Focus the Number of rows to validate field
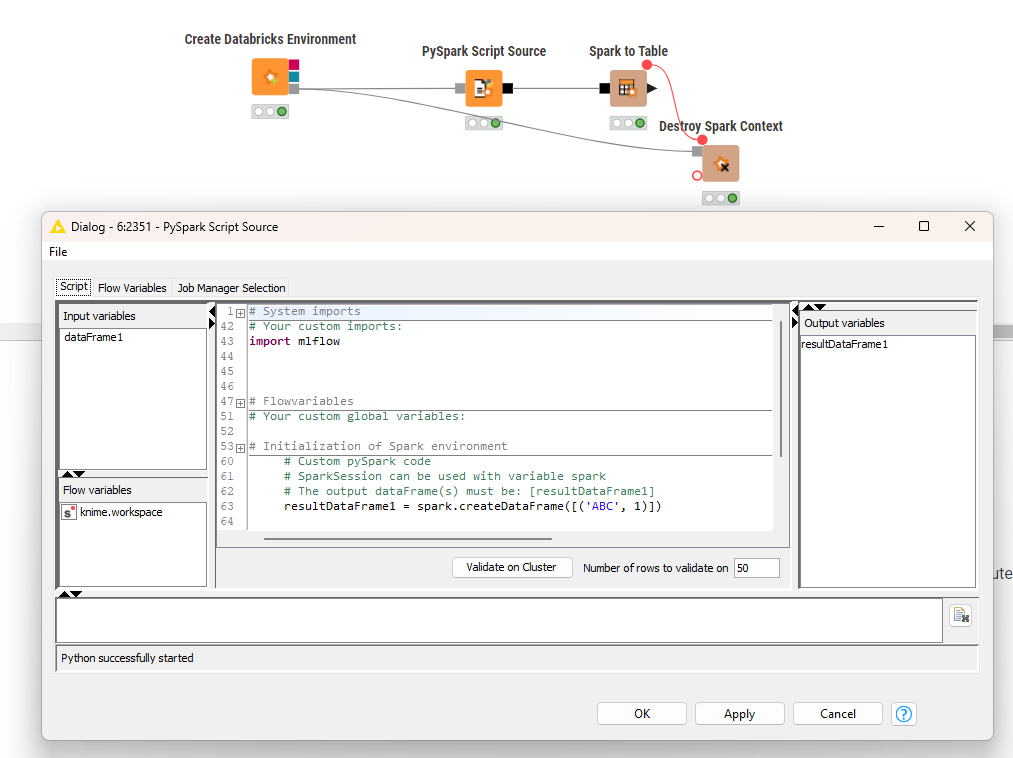The image size is (1013, 758). [757, 568]
